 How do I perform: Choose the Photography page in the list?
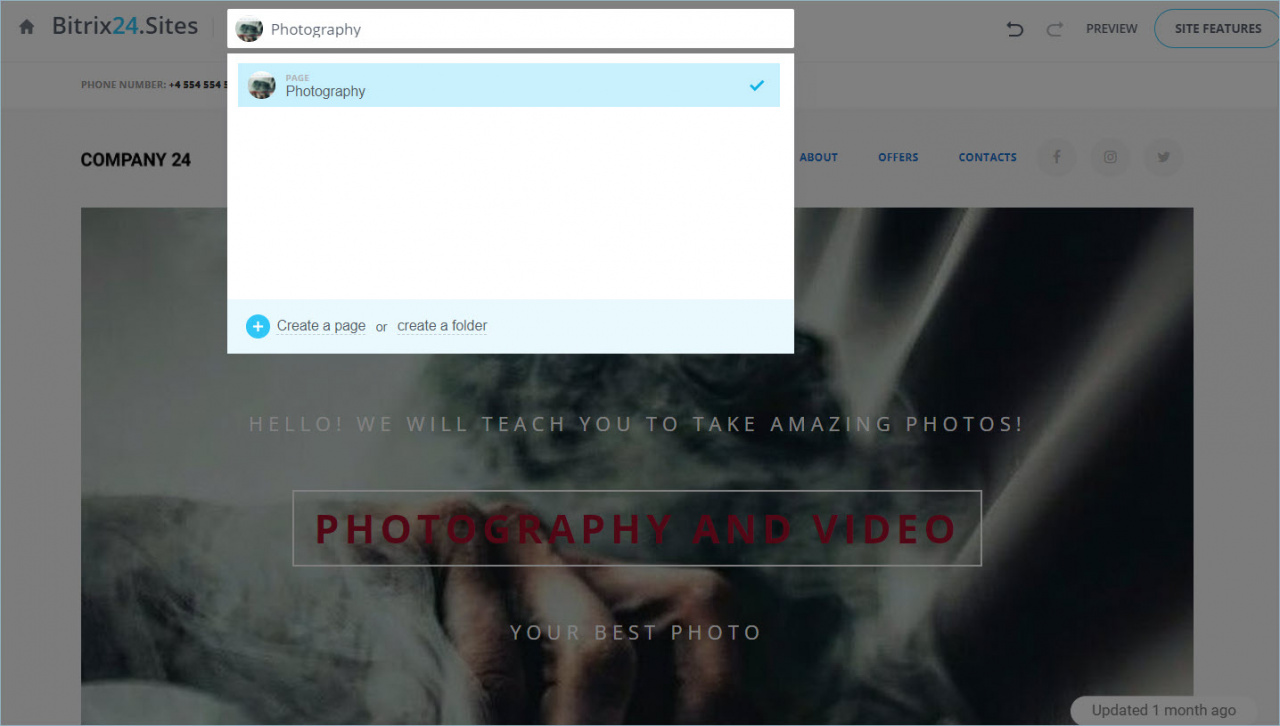tap(509, 85)
